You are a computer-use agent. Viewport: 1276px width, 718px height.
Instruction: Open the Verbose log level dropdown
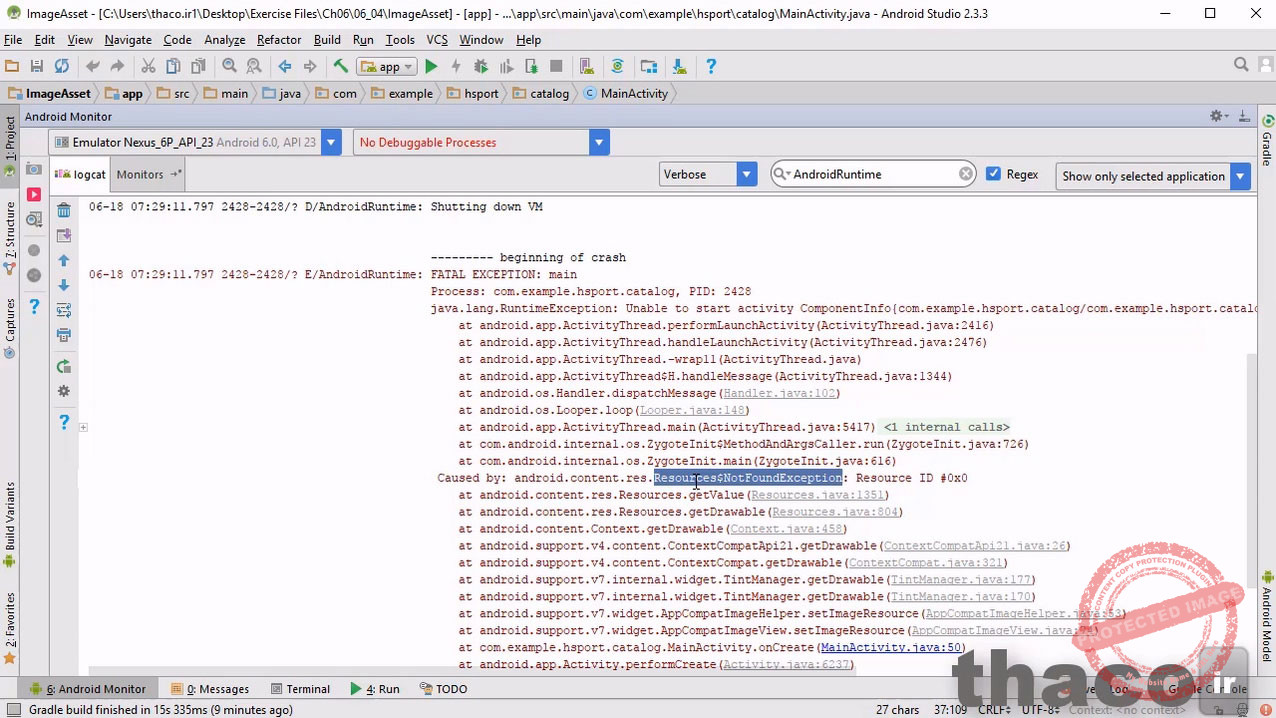[x=746, y=174]
